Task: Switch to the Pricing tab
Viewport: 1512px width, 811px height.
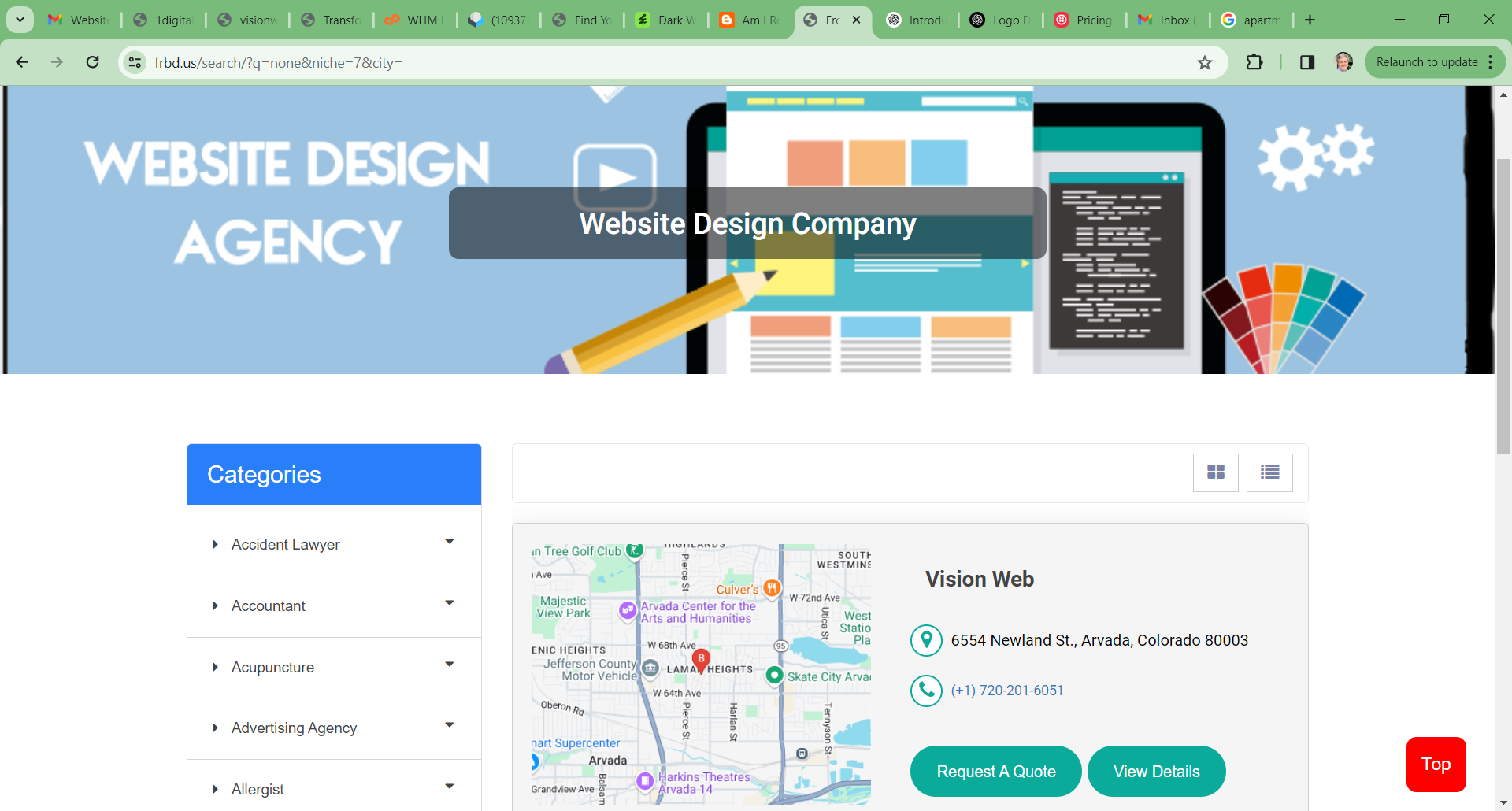Action: (1084, 20)
